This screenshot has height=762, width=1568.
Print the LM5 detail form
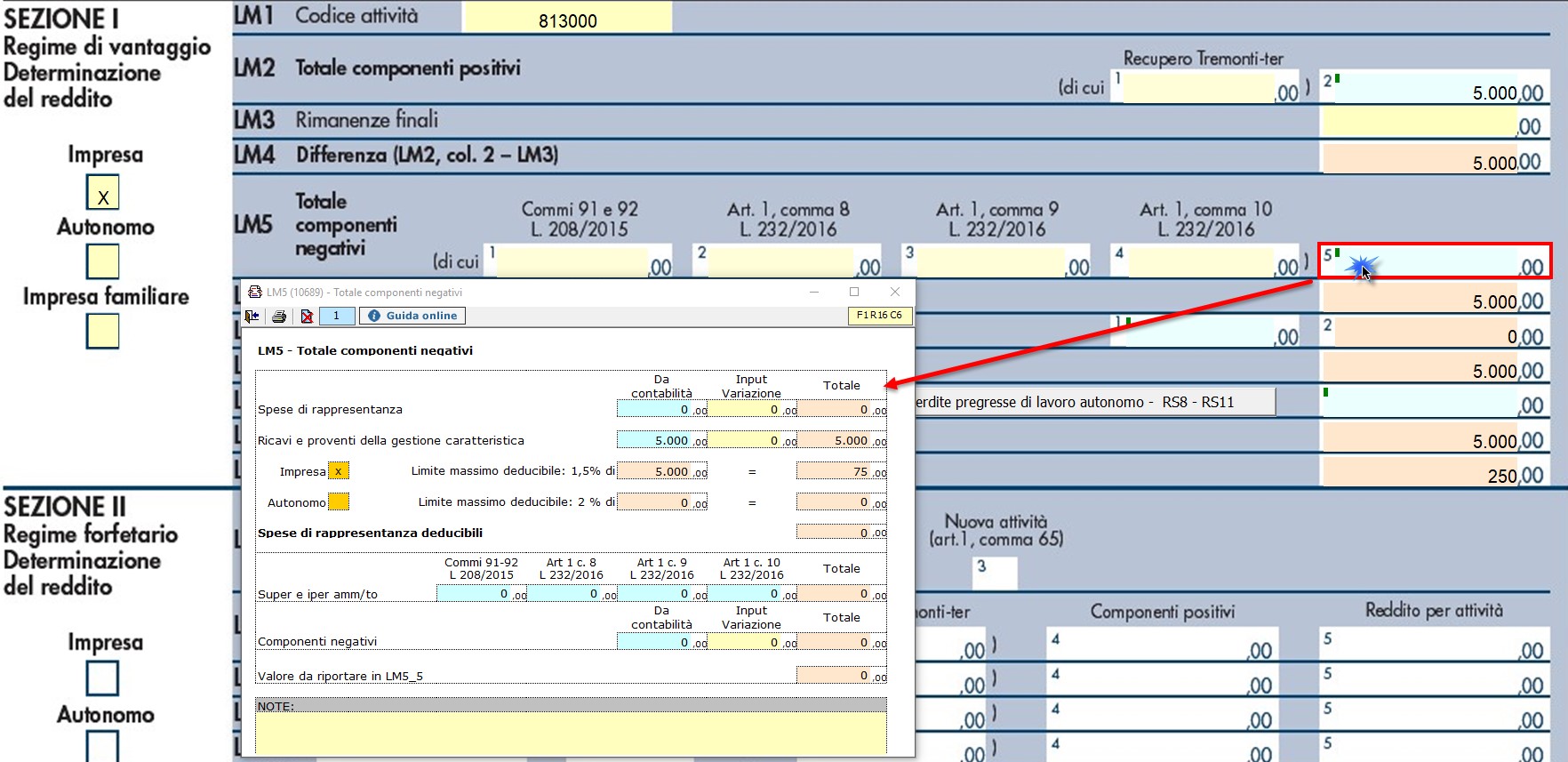[x=279, y=316]
